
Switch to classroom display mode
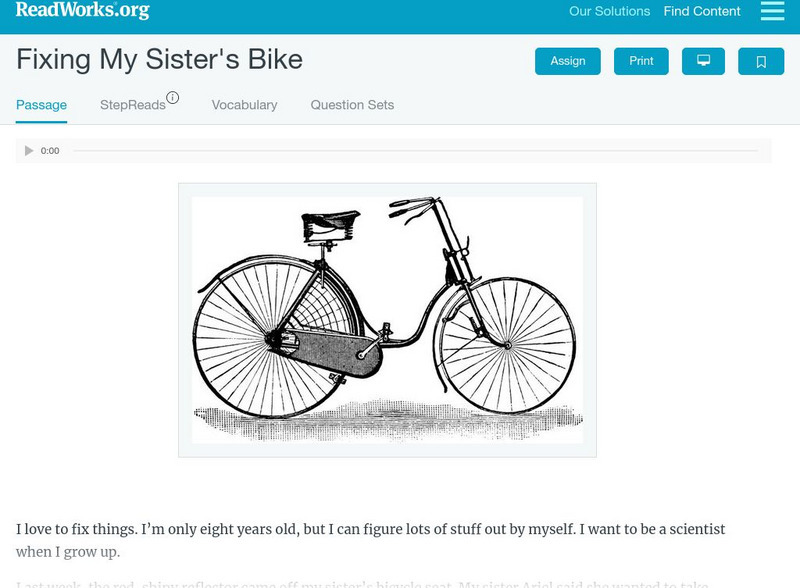pos(703,61)
